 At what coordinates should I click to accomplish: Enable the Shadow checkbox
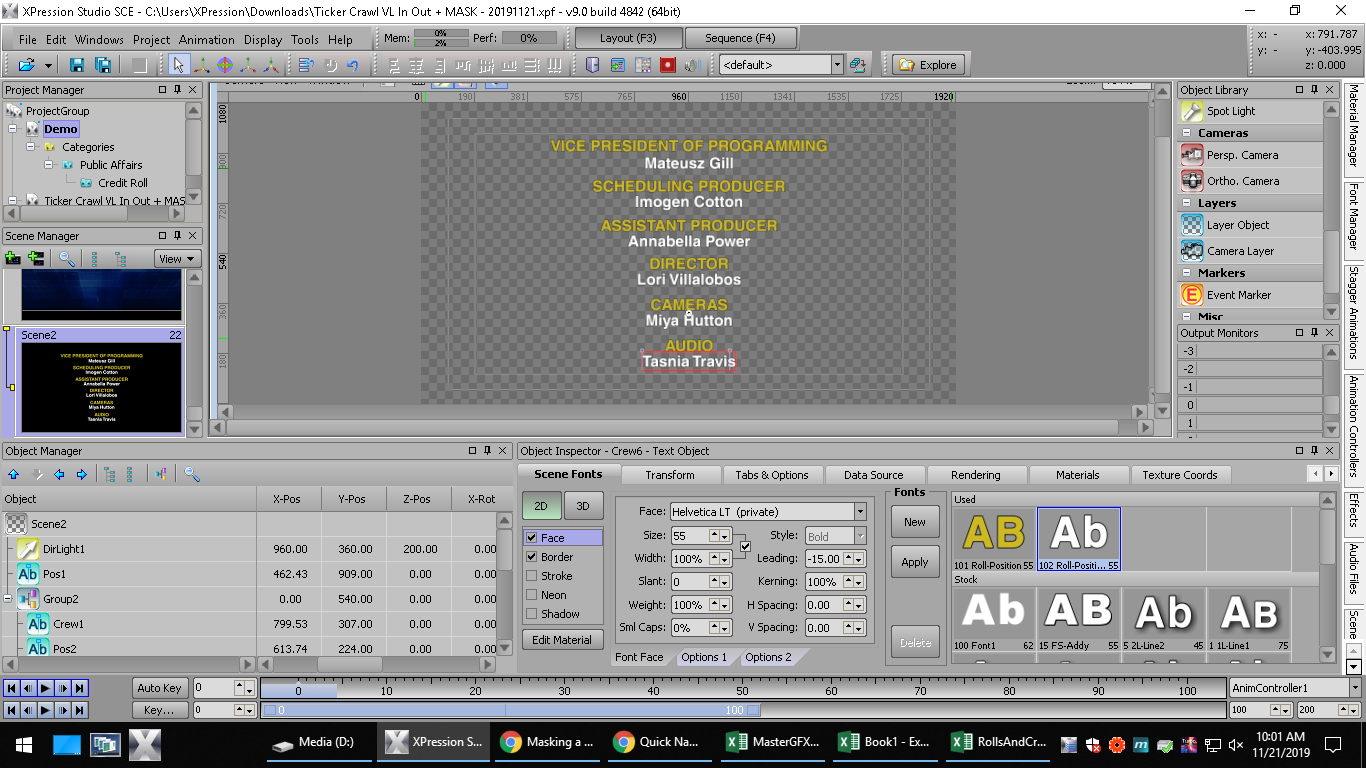tap(532, 614)
